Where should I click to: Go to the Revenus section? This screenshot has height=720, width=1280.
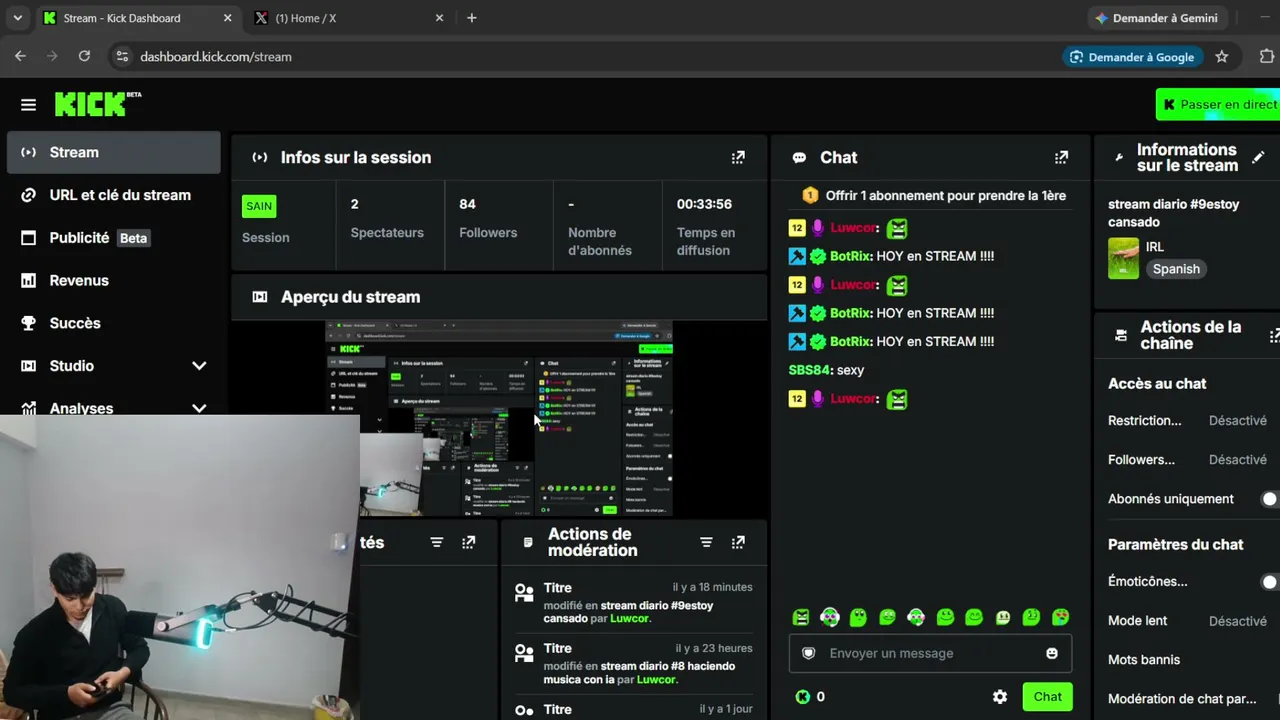click(x=114, y=280)
